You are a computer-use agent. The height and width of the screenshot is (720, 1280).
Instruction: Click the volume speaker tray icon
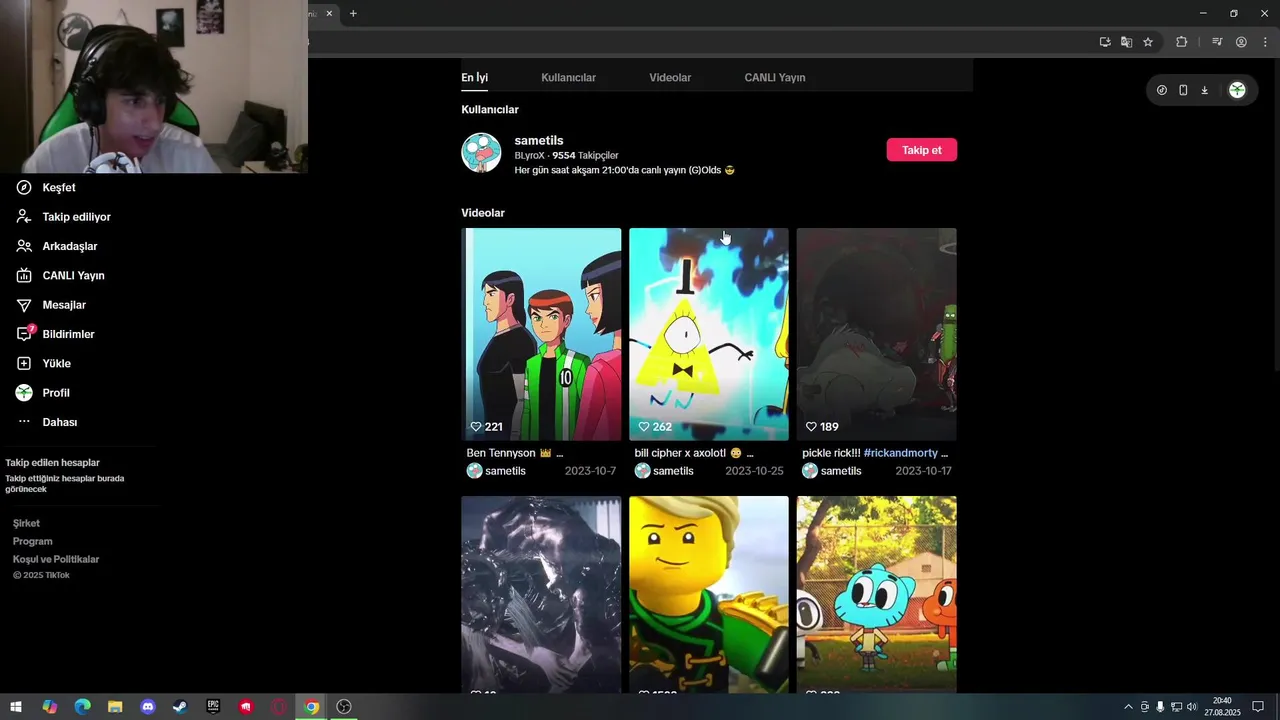point(1191,707)
